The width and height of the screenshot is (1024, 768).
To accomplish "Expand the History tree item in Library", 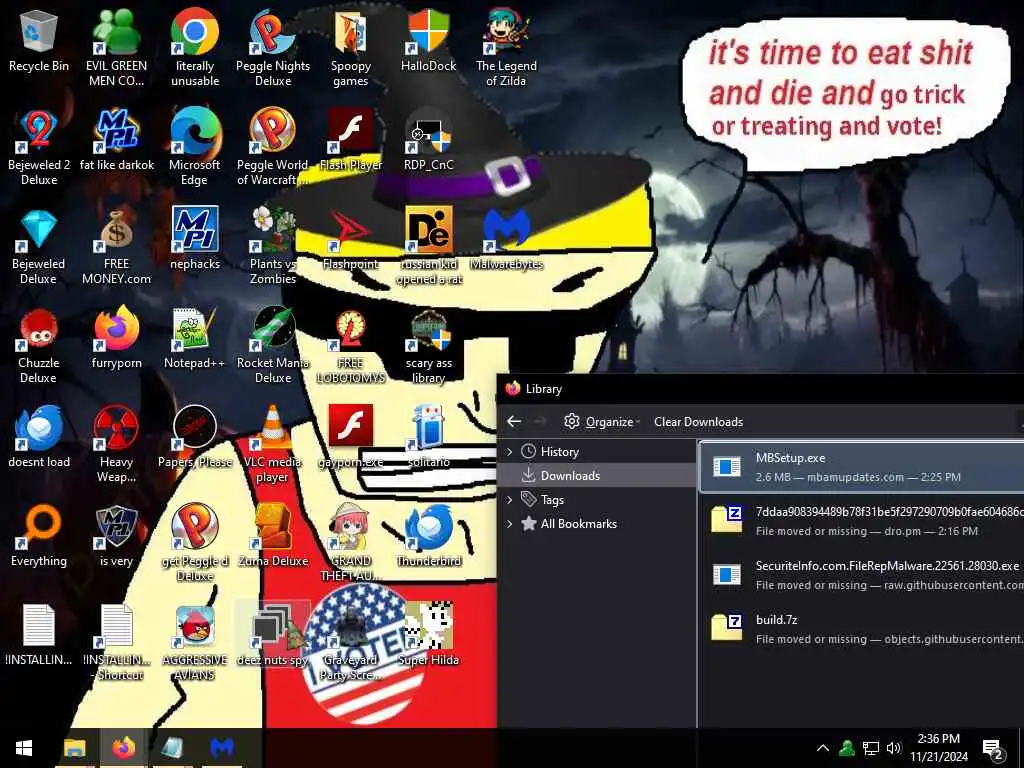I will pos(509,451).
